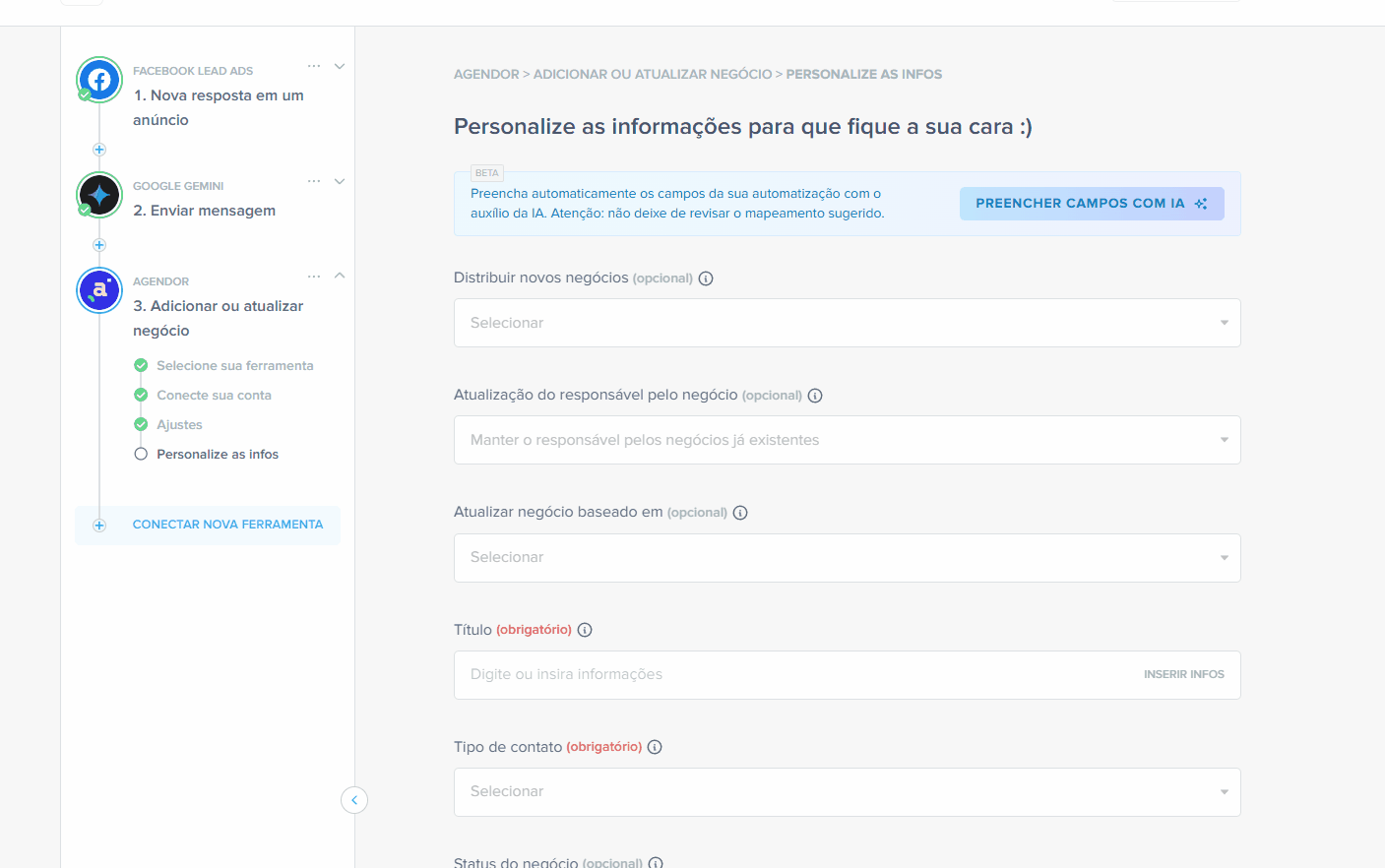Show info for Atualização do responsável
Viewport: 1385px width, 868px height.
click(x=815, y=396)
